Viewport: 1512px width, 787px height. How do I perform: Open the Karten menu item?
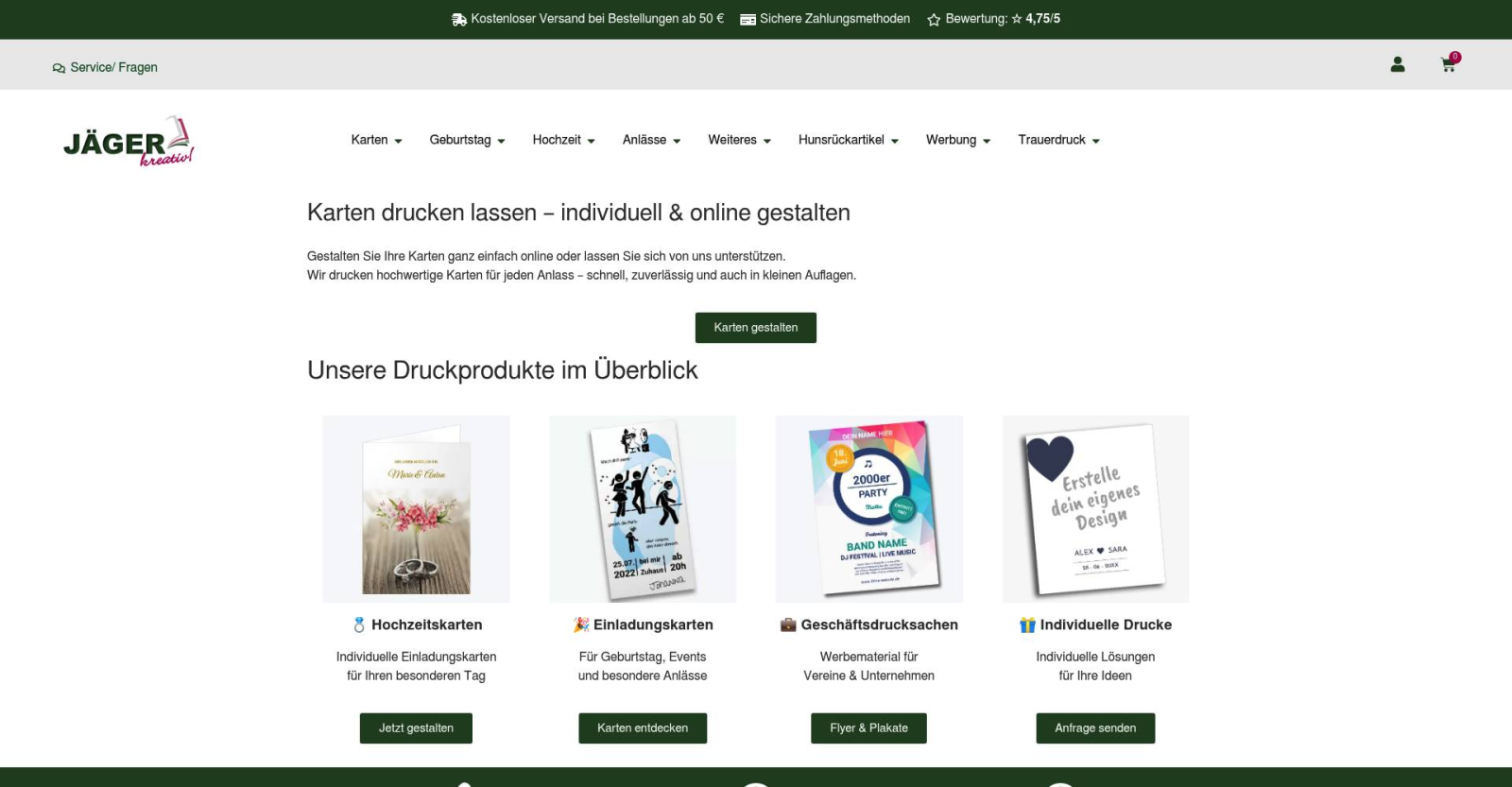369,140
